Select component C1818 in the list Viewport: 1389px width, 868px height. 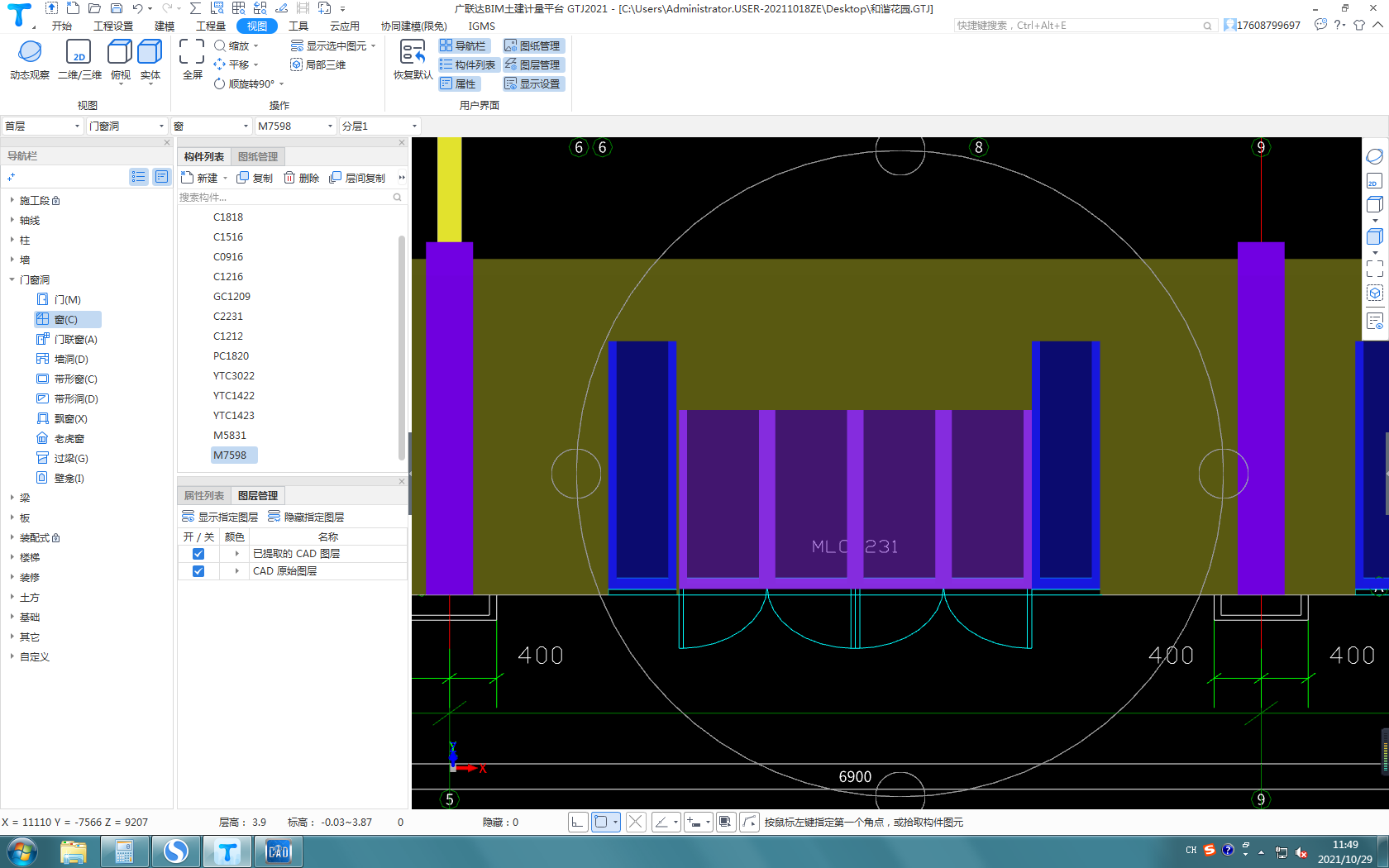click(228, 217)
